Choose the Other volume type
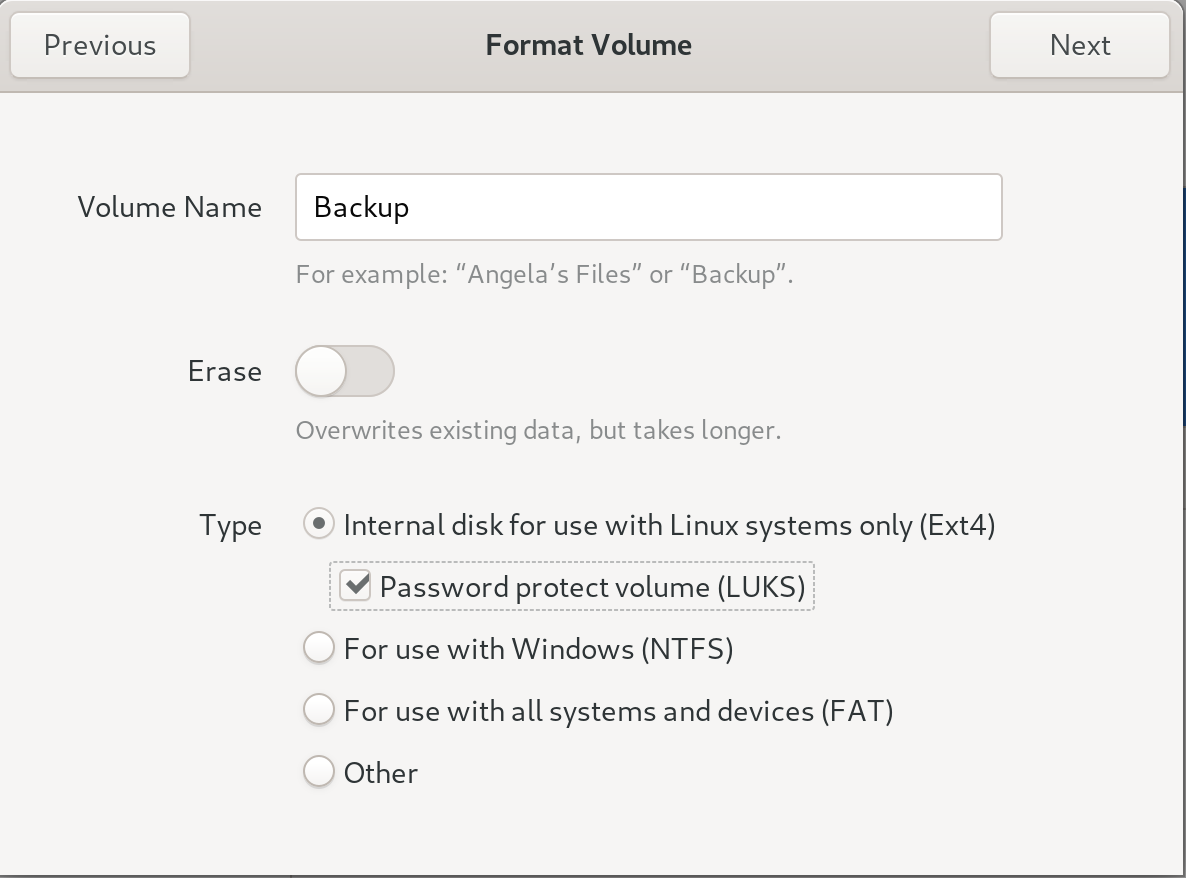Viewport: 1186px width, 878px height. 318,771
